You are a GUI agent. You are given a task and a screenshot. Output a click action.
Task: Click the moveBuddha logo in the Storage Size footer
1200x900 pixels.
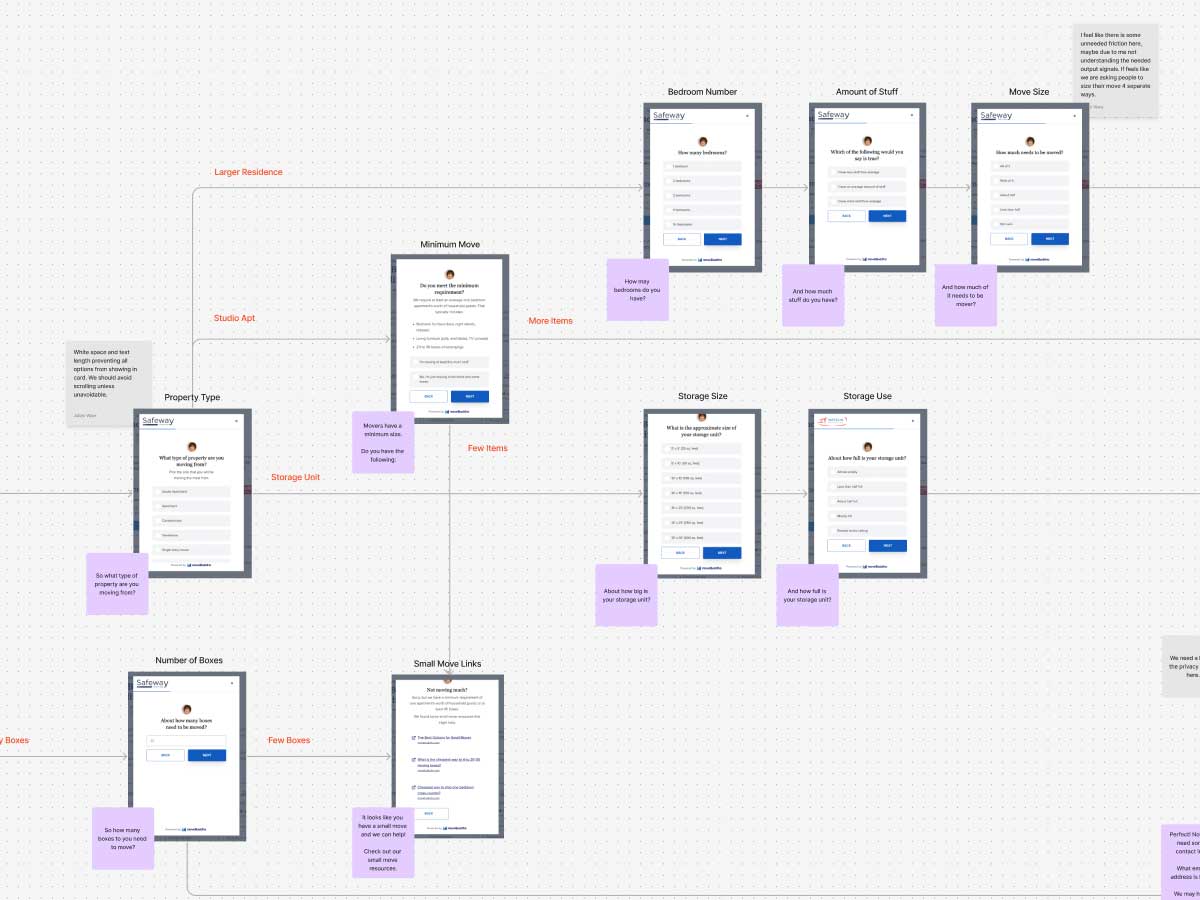[x=711, y=568]
